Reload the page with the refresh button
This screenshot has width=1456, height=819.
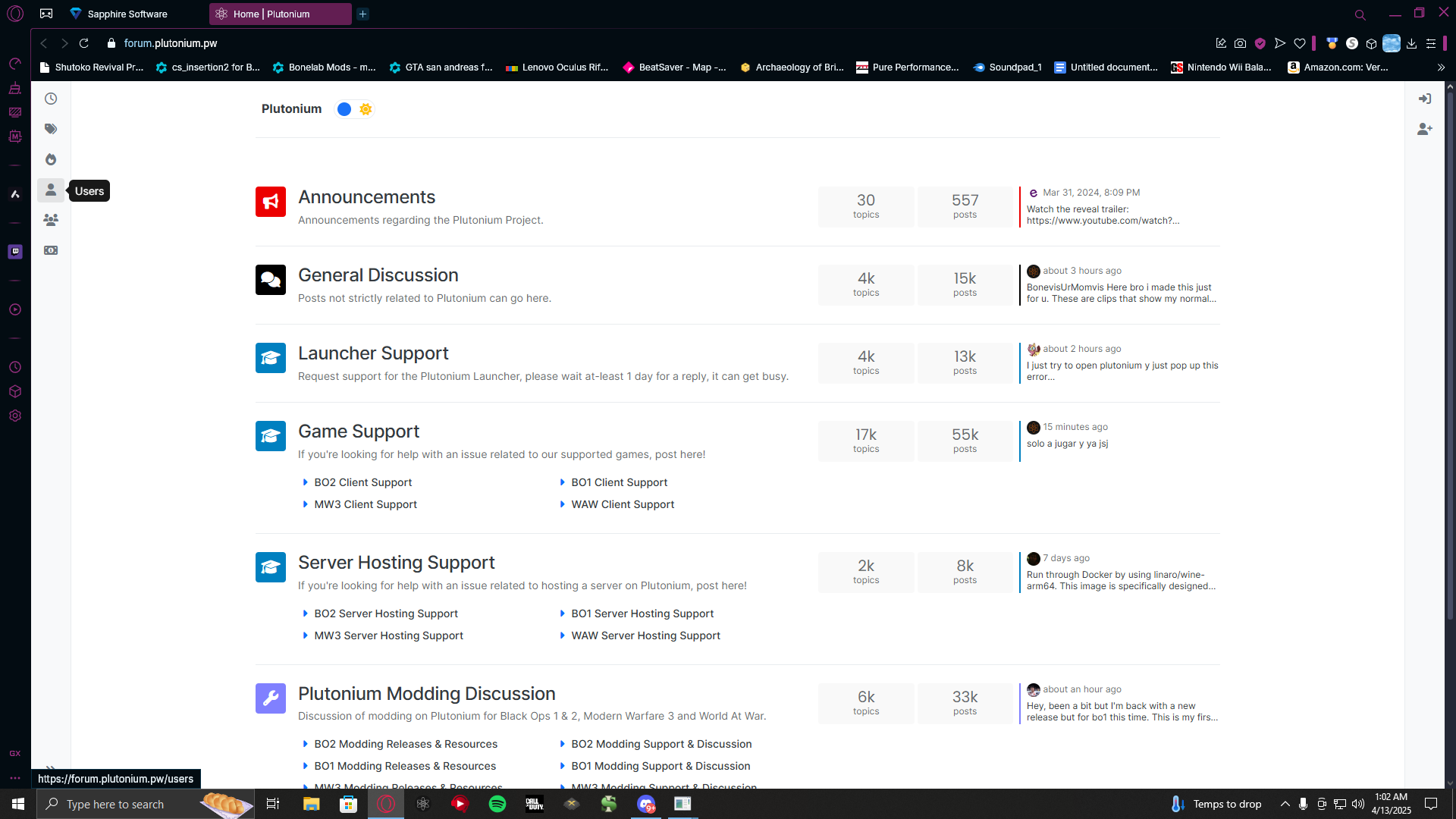coord(84,43)
